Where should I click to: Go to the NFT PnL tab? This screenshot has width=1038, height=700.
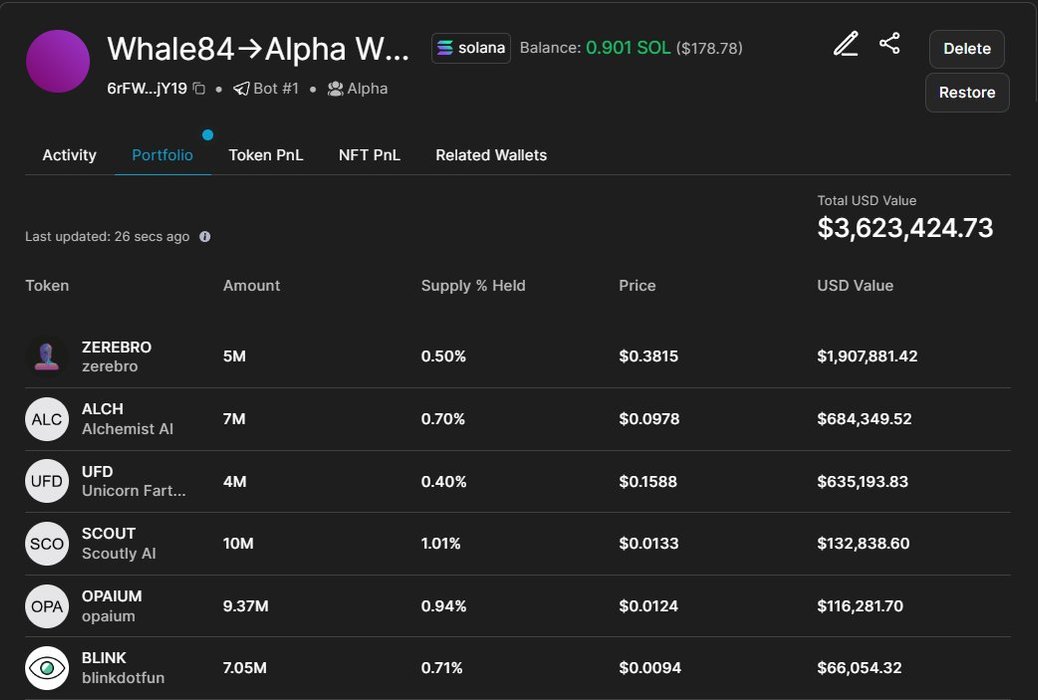369,155
